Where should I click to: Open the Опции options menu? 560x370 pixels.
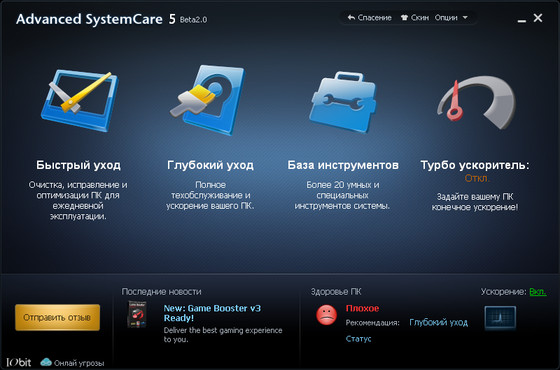446,18
